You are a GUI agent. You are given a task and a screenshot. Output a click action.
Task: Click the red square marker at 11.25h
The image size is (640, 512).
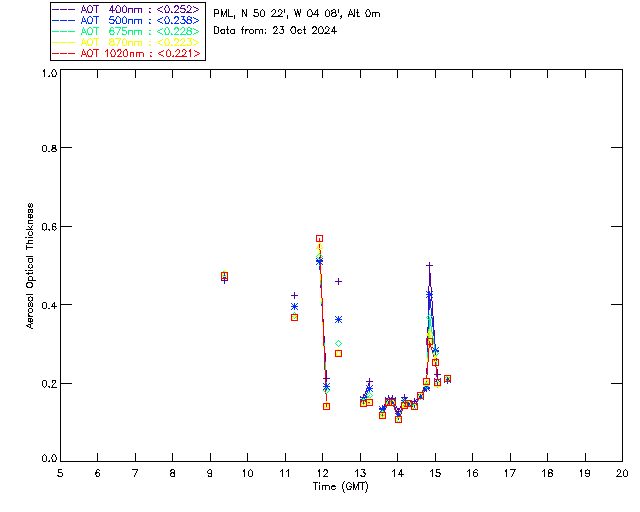click(x=294, y=318)
